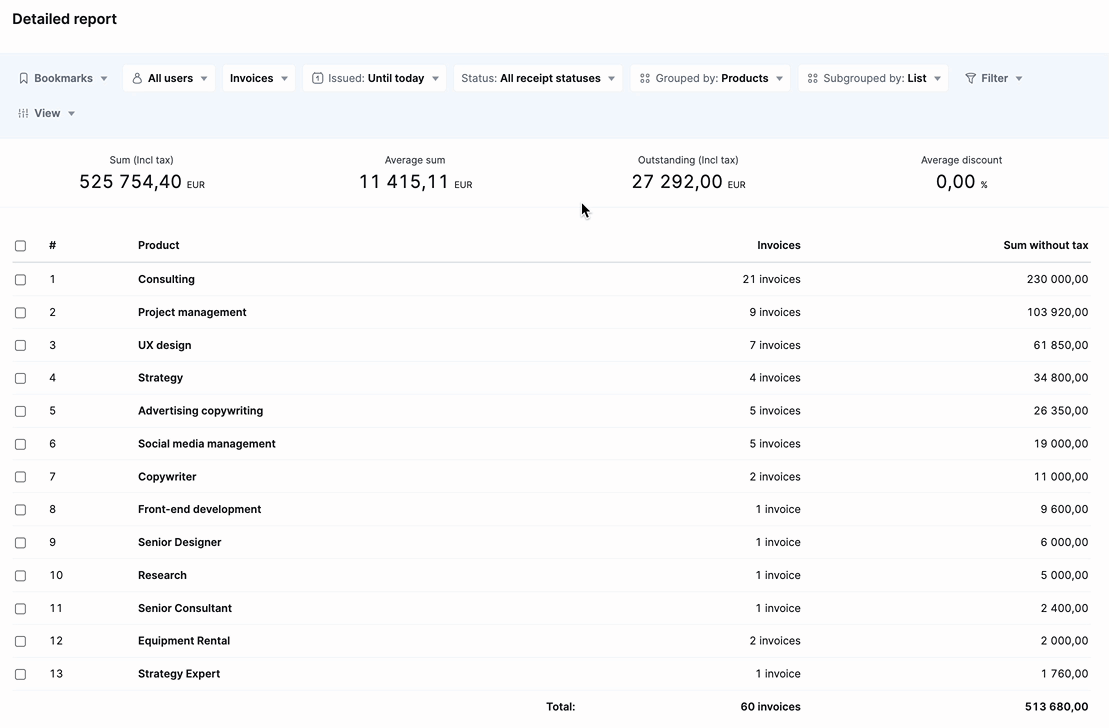Select the Social media management checkbox
Viewport: 1109px width, 728px height.
[21, 444]
